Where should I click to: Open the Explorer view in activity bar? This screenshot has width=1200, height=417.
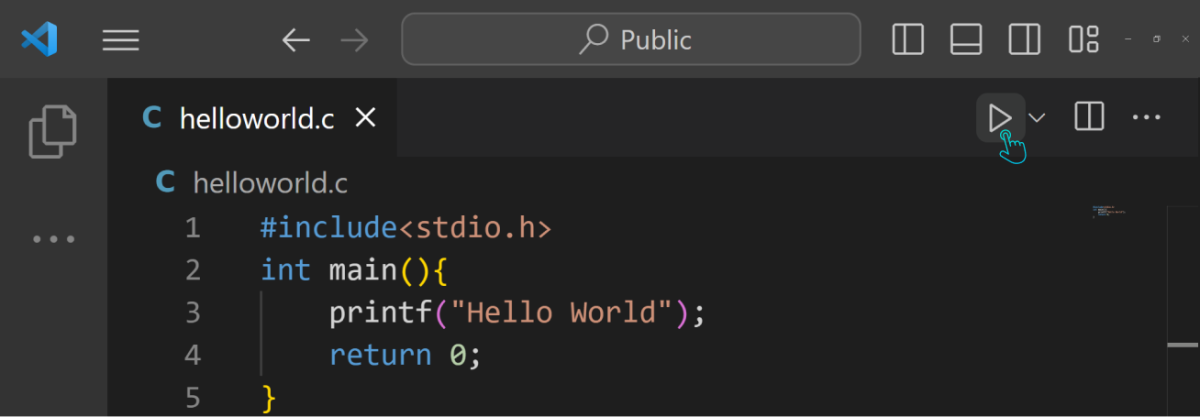[53, 131]
